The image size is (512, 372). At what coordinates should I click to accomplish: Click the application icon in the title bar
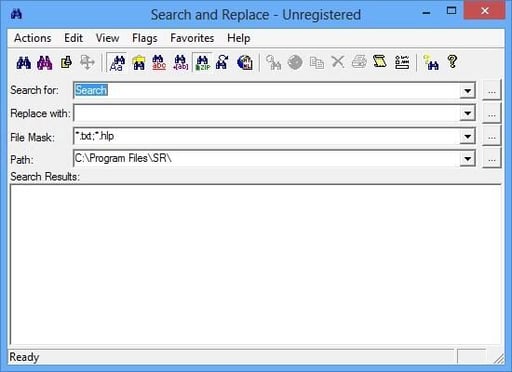[17, 14]
